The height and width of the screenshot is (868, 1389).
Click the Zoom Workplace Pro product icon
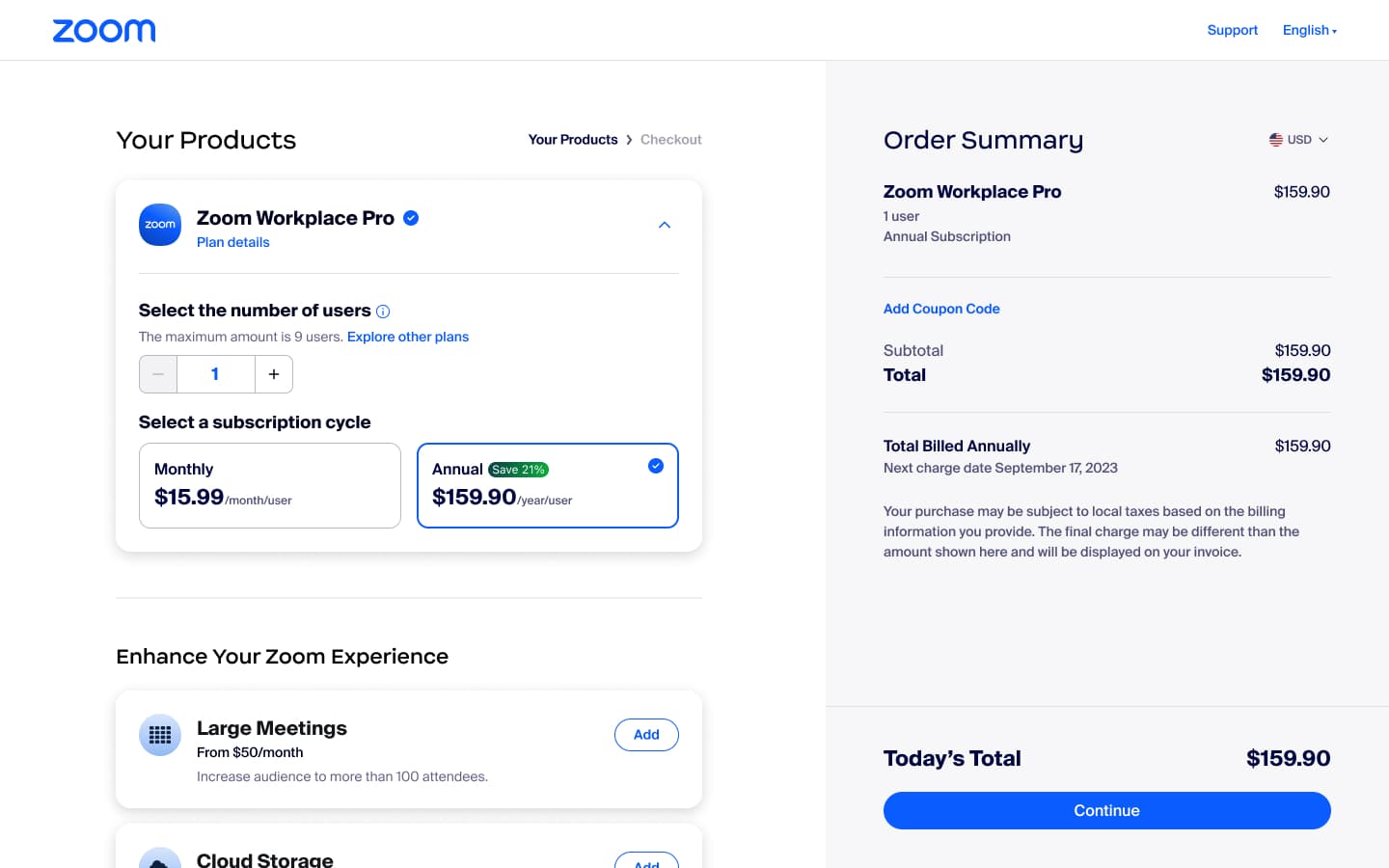(160, 225)
